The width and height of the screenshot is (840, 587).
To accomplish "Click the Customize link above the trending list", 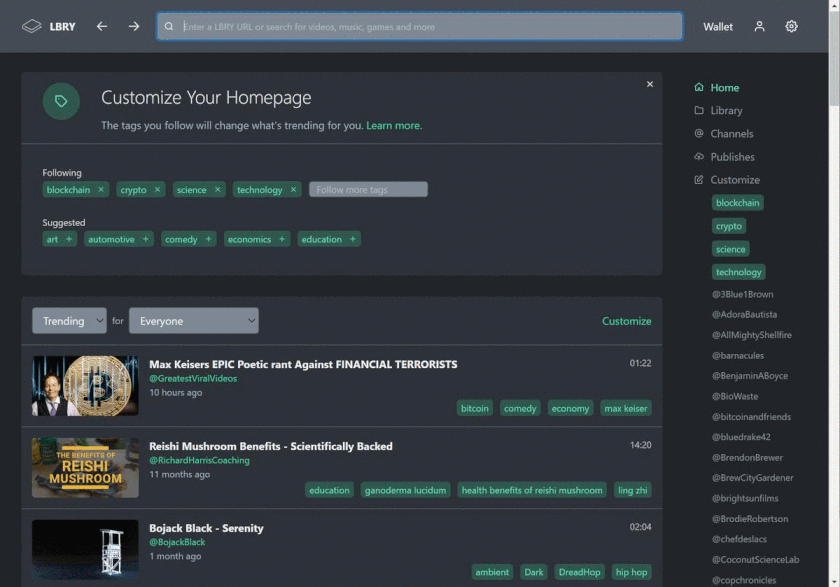I will coord(626,321).
